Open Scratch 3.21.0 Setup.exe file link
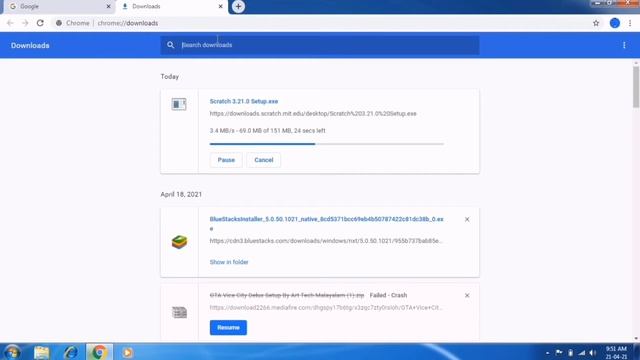640x360 pixels. pyautogui.click(x=244, y=101)
